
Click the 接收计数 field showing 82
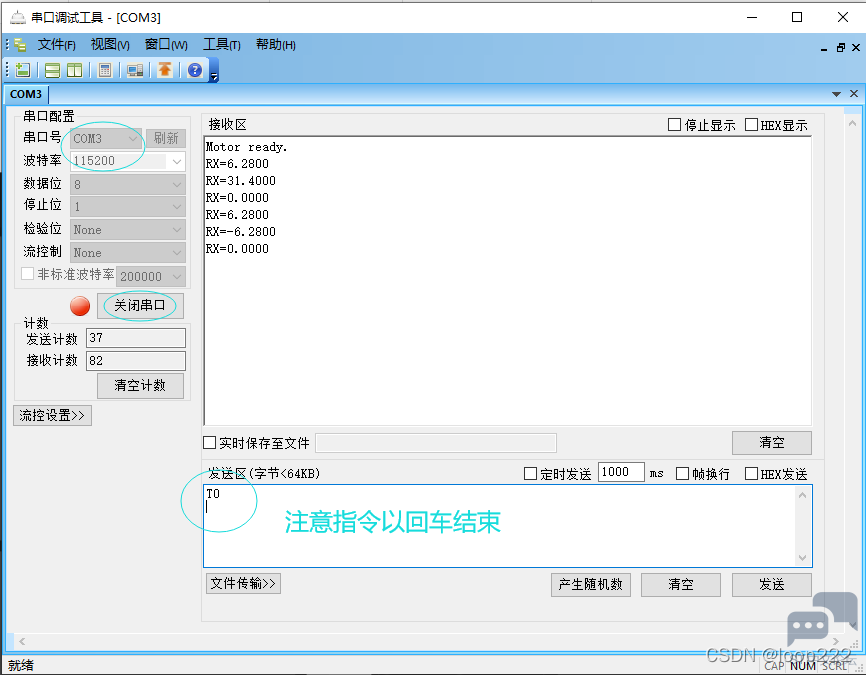136,361
